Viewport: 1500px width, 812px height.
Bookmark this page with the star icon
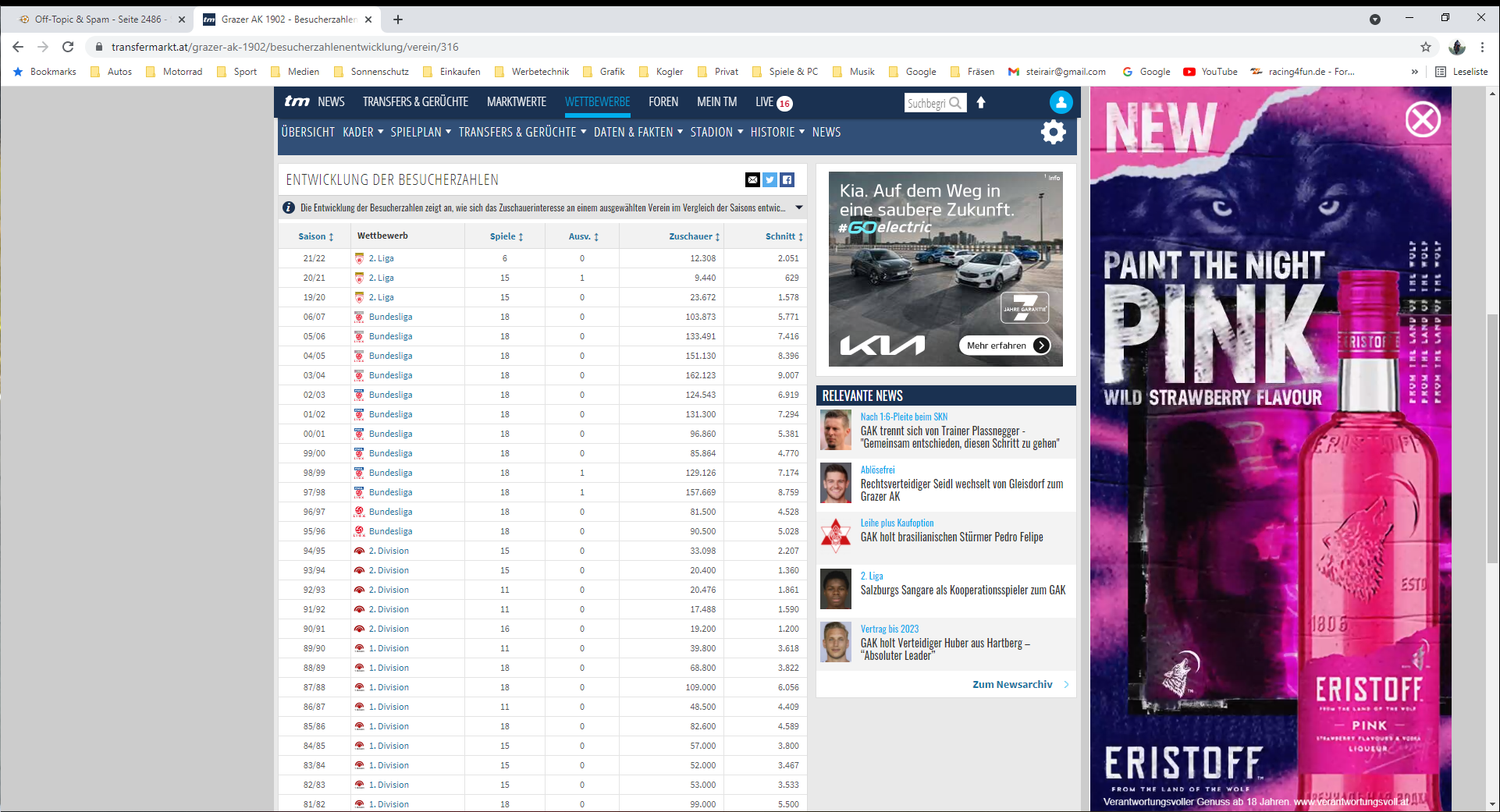tap(1426, 47)
